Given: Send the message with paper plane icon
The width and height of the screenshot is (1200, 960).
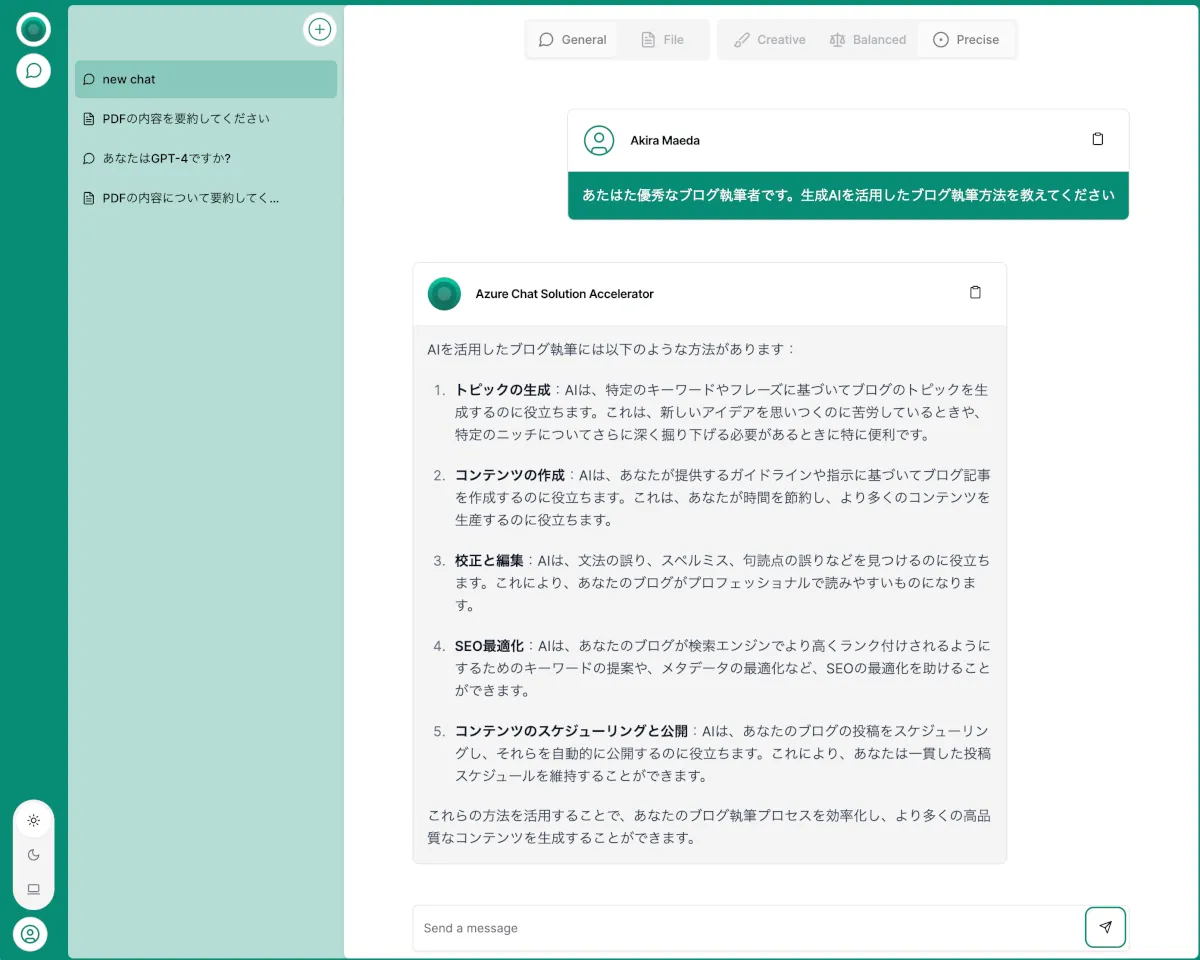Looking at the screenshot, I should [1105, 927].
